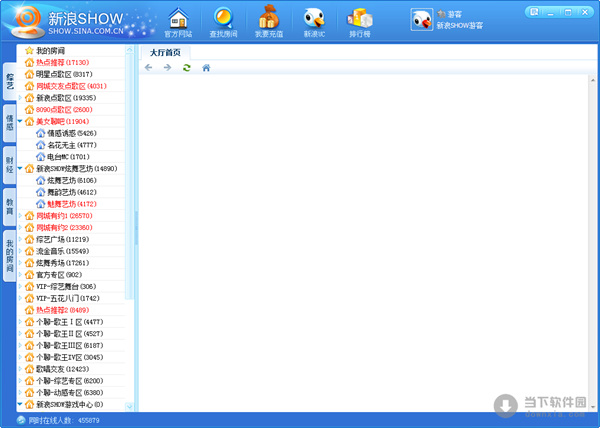Open 个聊-歌王II区 (4527)

pyautogui.click(x=71, y=334)
